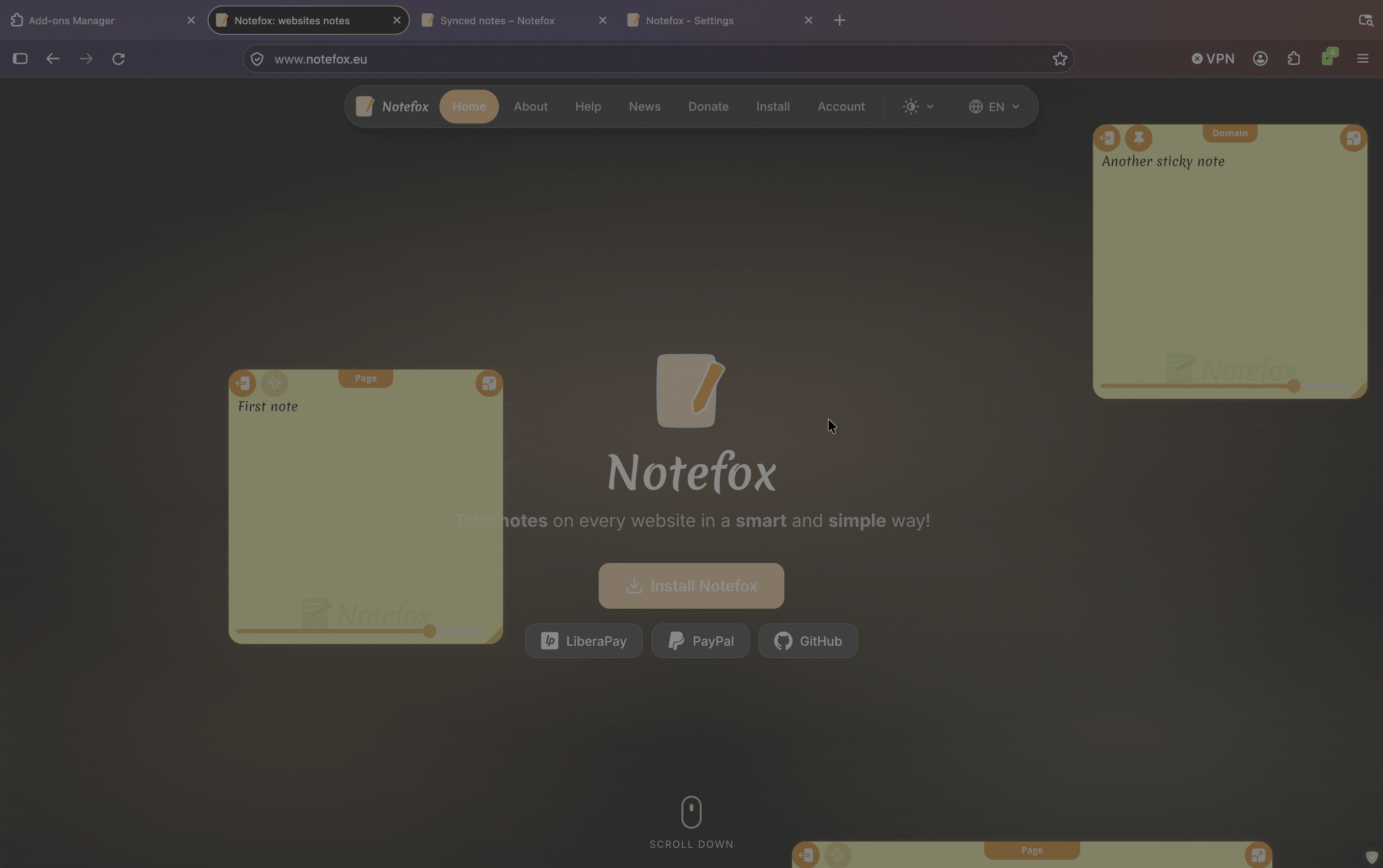1383x868 pixels.
Task: Switch to the Synced notes – Notefox tab
Action: (x=514, y=21)
